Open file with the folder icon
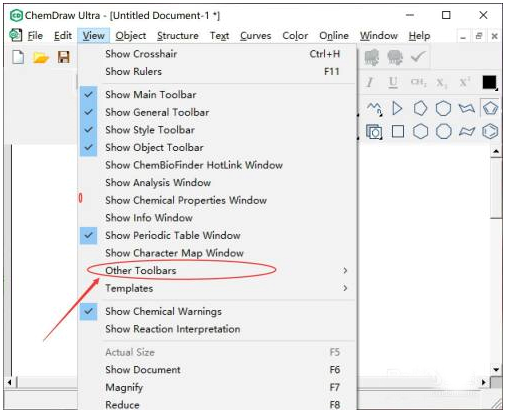 (41, 58)
